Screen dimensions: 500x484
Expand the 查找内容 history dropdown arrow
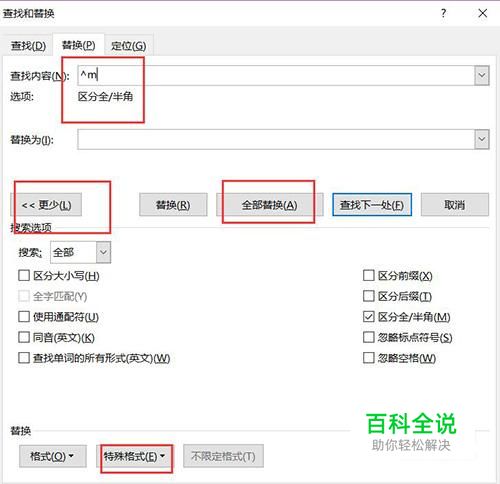pos(482,75)
